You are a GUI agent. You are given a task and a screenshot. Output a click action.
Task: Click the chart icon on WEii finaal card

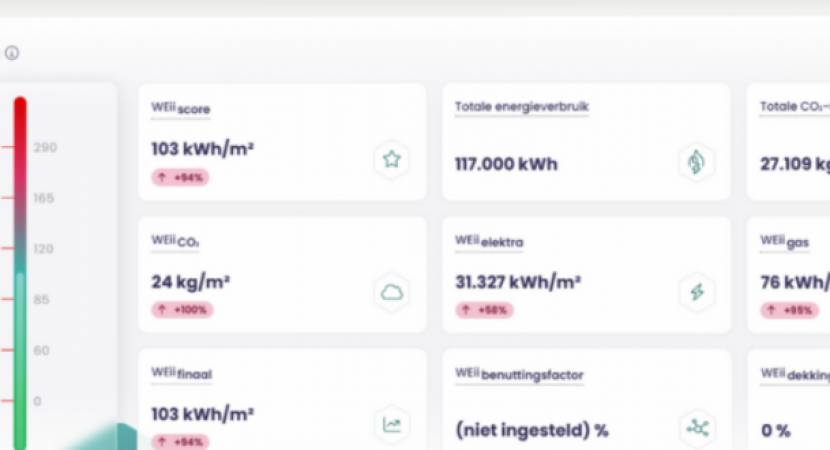click(x=391, y=425)
